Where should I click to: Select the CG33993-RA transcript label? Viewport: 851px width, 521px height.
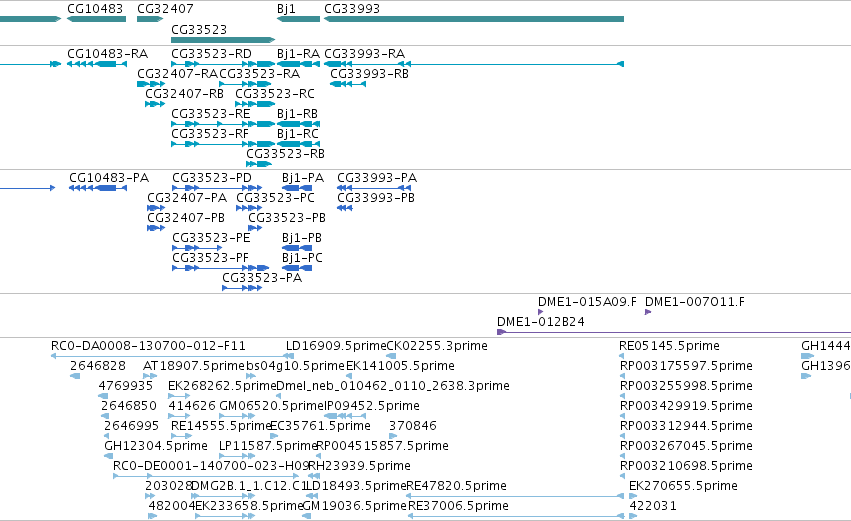[x=365, y=54]
